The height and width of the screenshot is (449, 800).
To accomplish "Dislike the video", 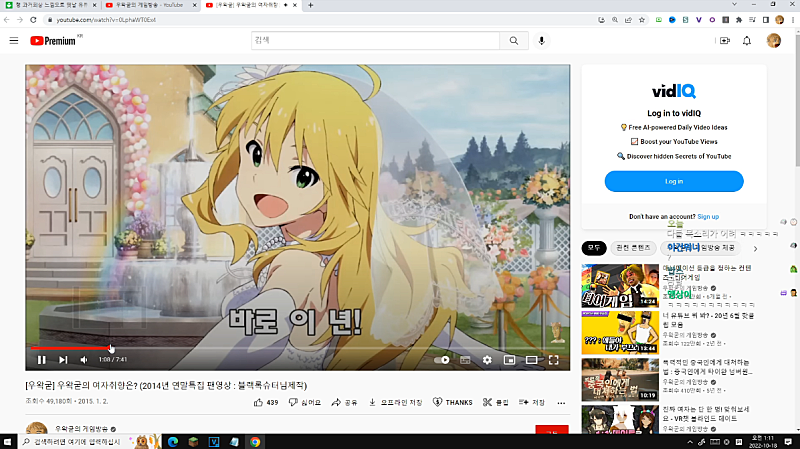I will tap(305, 403).
